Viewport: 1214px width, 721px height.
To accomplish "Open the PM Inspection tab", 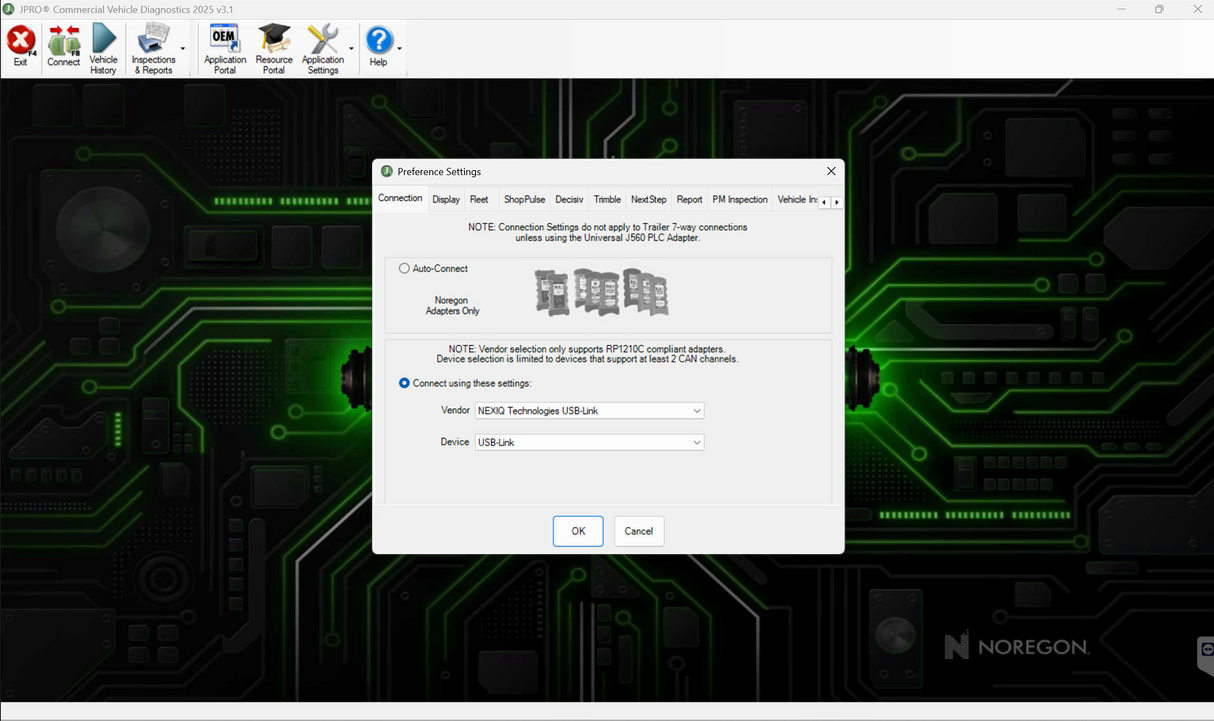I will [x=740, y=199].
